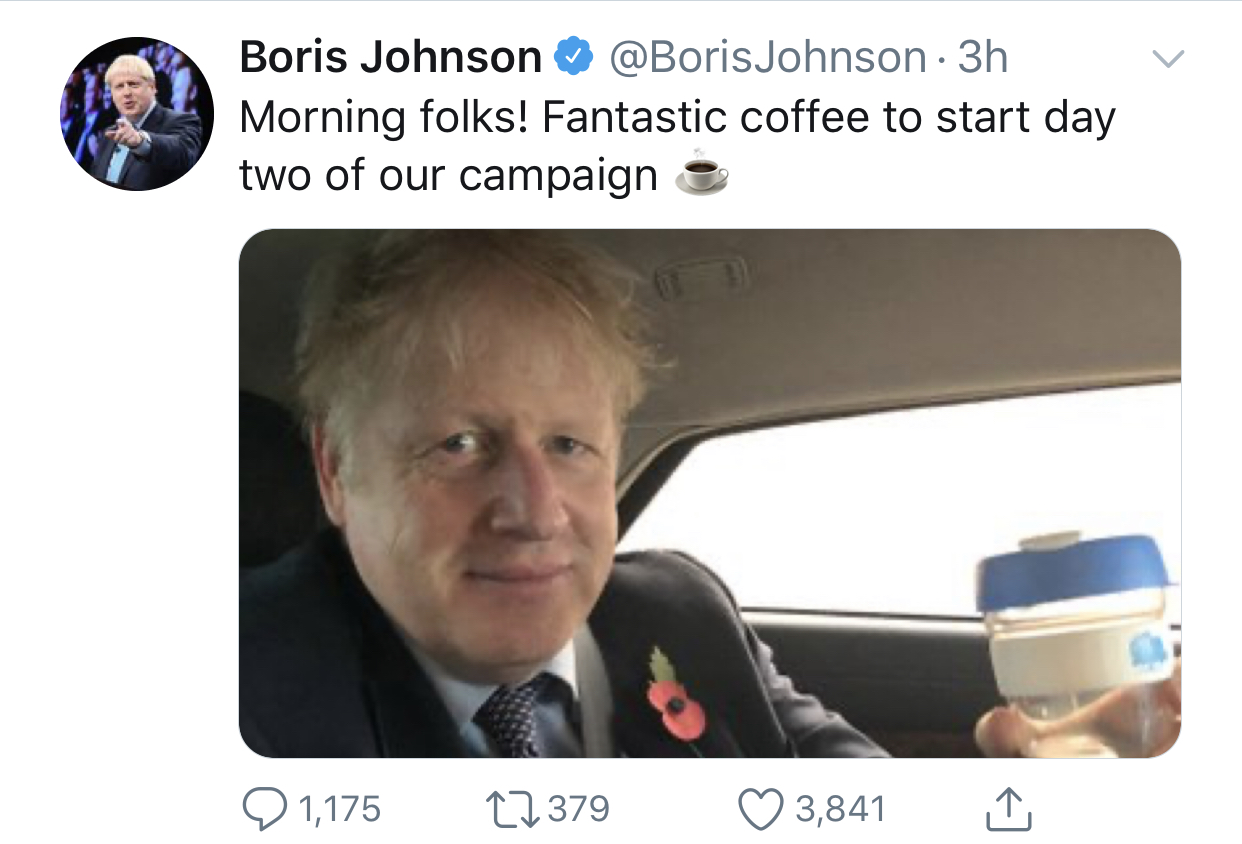
Task: View the 3,841 likes count
Action: click(x=841, y=809)
